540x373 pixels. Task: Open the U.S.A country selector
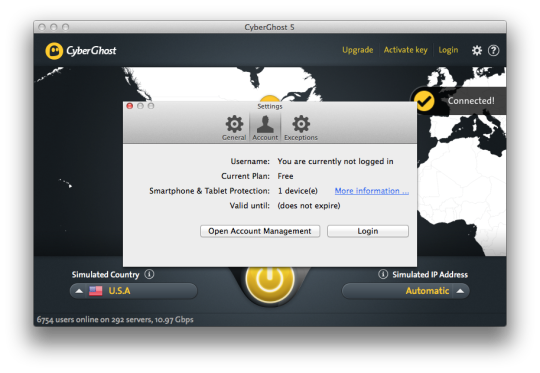(134, 291)
